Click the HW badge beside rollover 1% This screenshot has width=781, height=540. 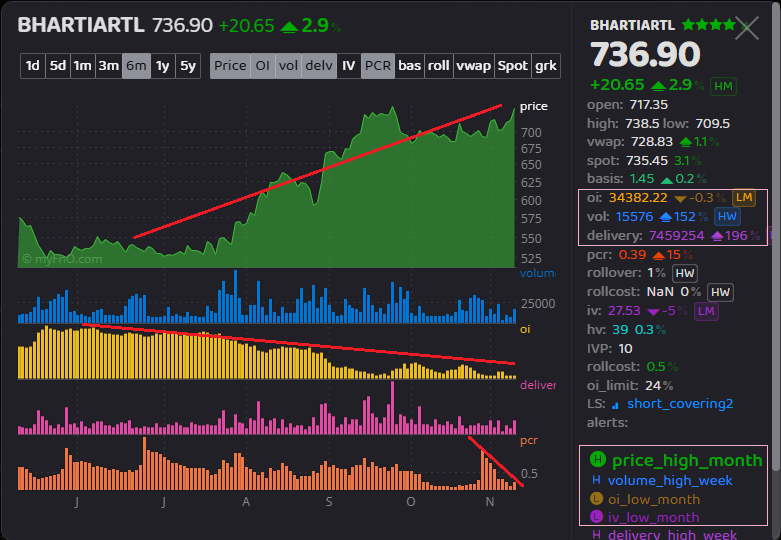(x=685, y=273)
